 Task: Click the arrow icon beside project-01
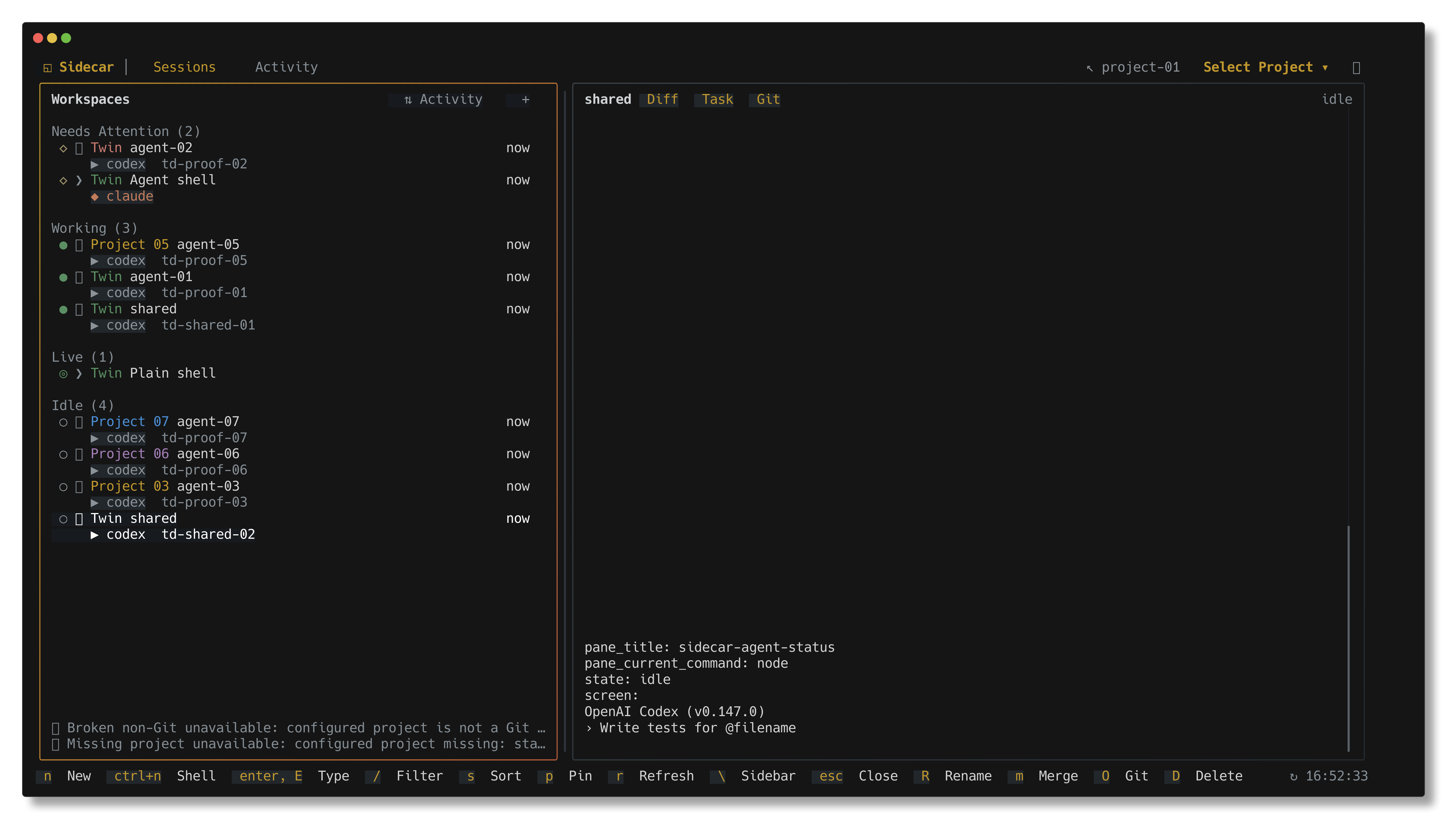coord(1090,68)
